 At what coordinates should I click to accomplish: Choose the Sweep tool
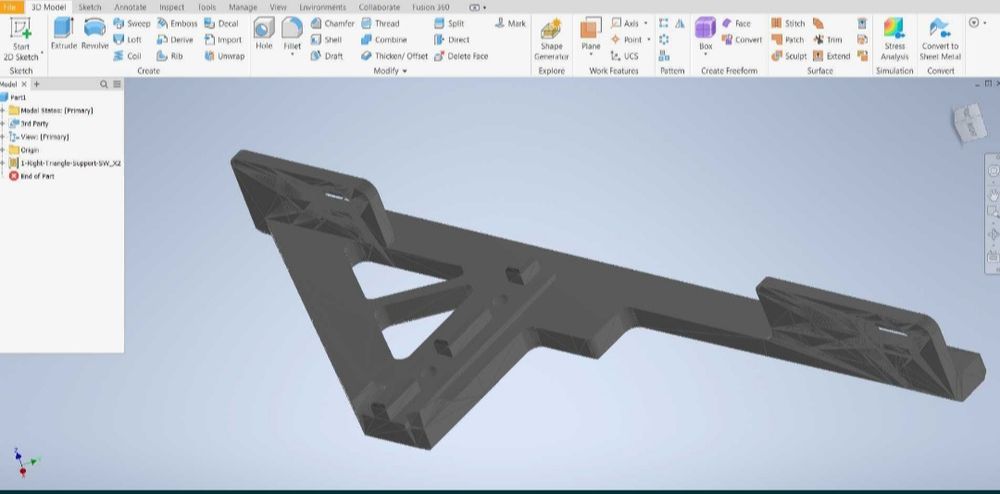131,24
